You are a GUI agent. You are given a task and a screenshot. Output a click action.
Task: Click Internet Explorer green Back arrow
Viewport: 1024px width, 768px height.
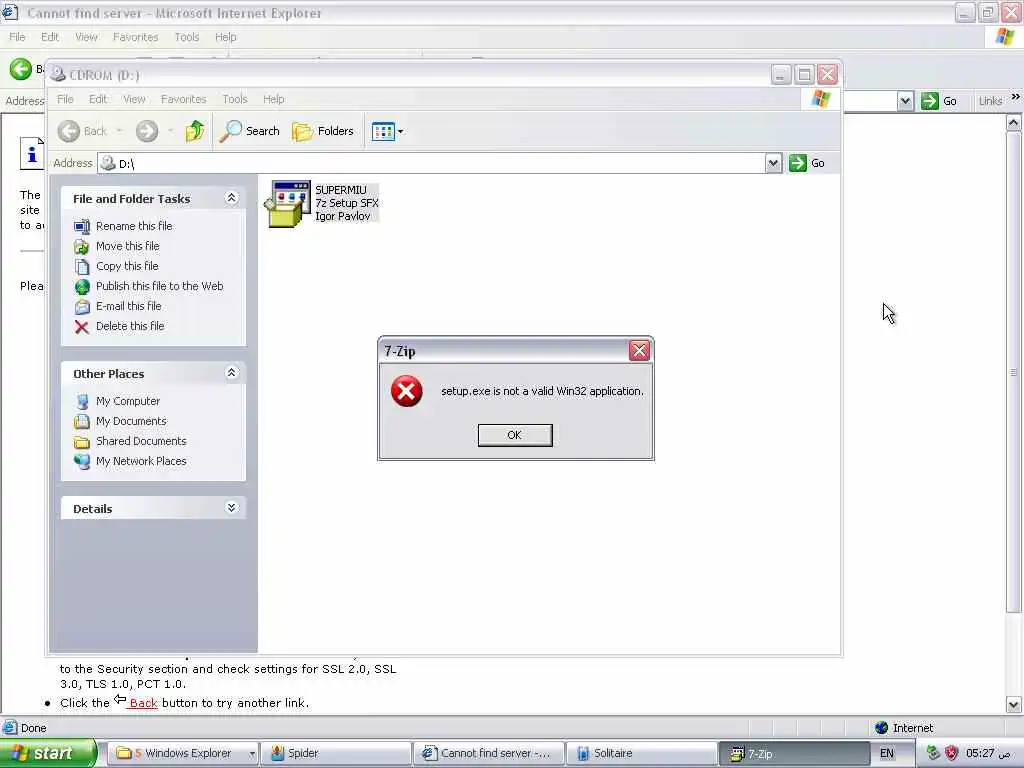20,69
